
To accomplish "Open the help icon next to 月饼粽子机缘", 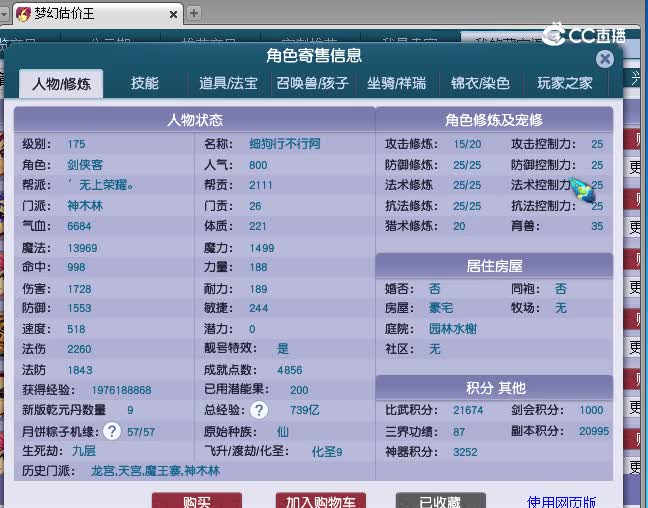I will [112, 431].
